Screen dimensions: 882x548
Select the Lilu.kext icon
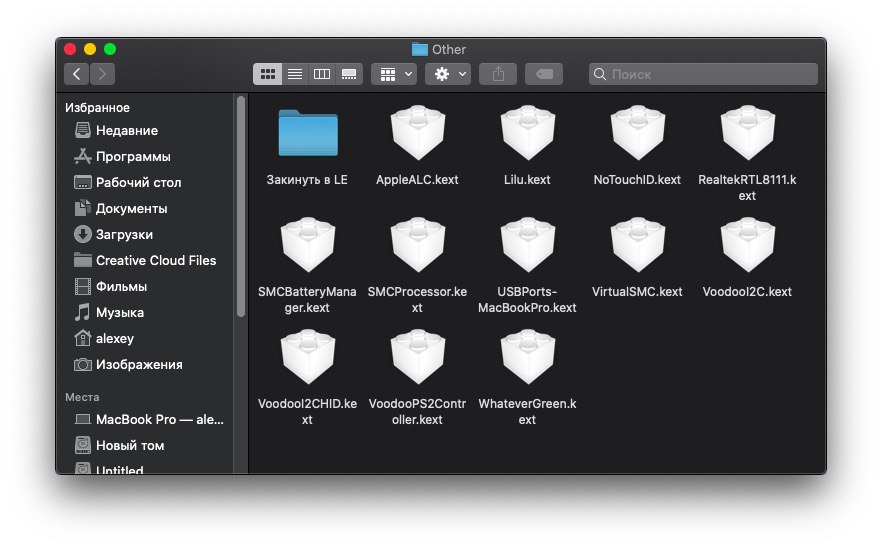point(528,133)
